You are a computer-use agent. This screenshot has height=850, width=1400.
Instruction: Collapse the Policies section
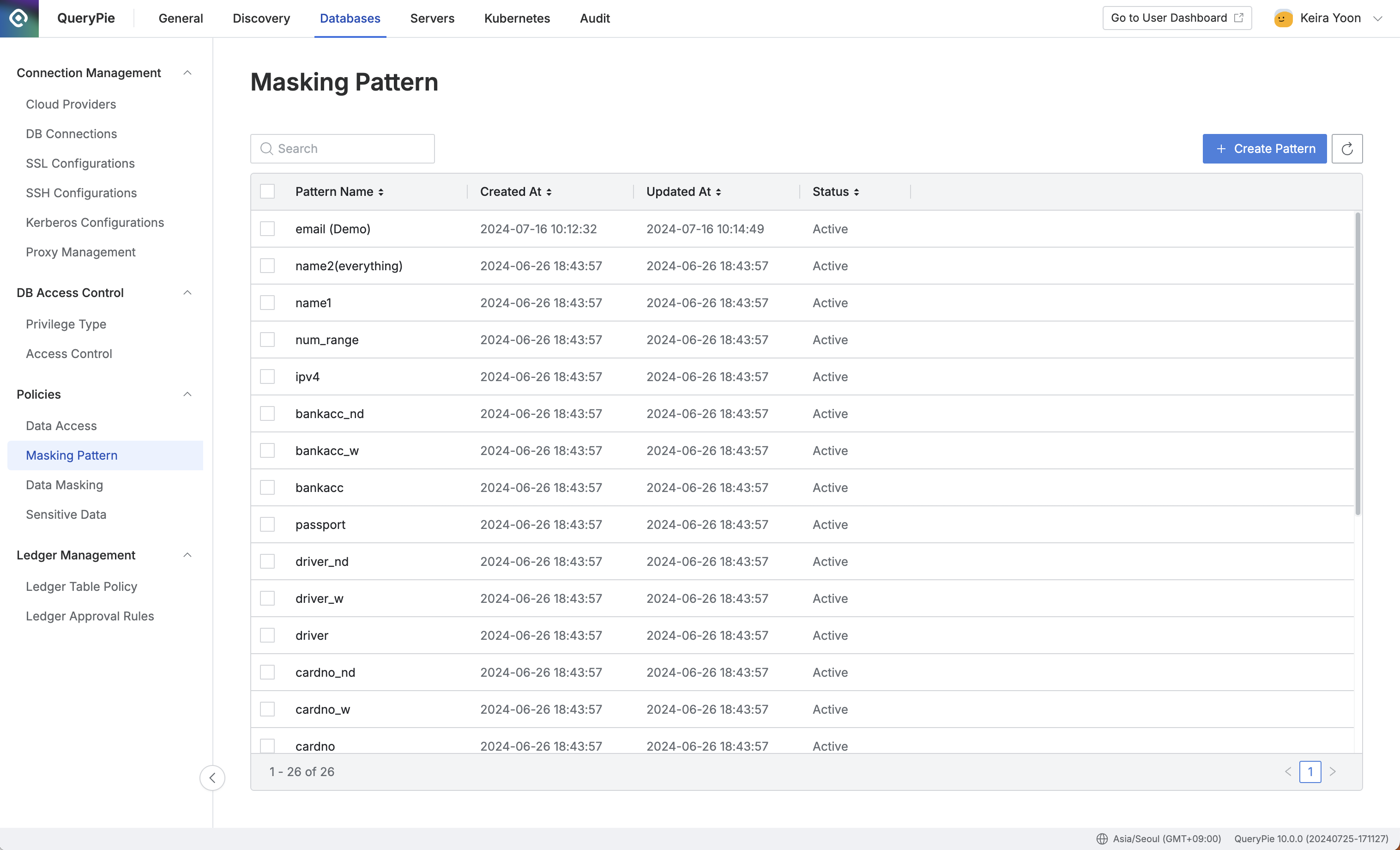(187, 394)
